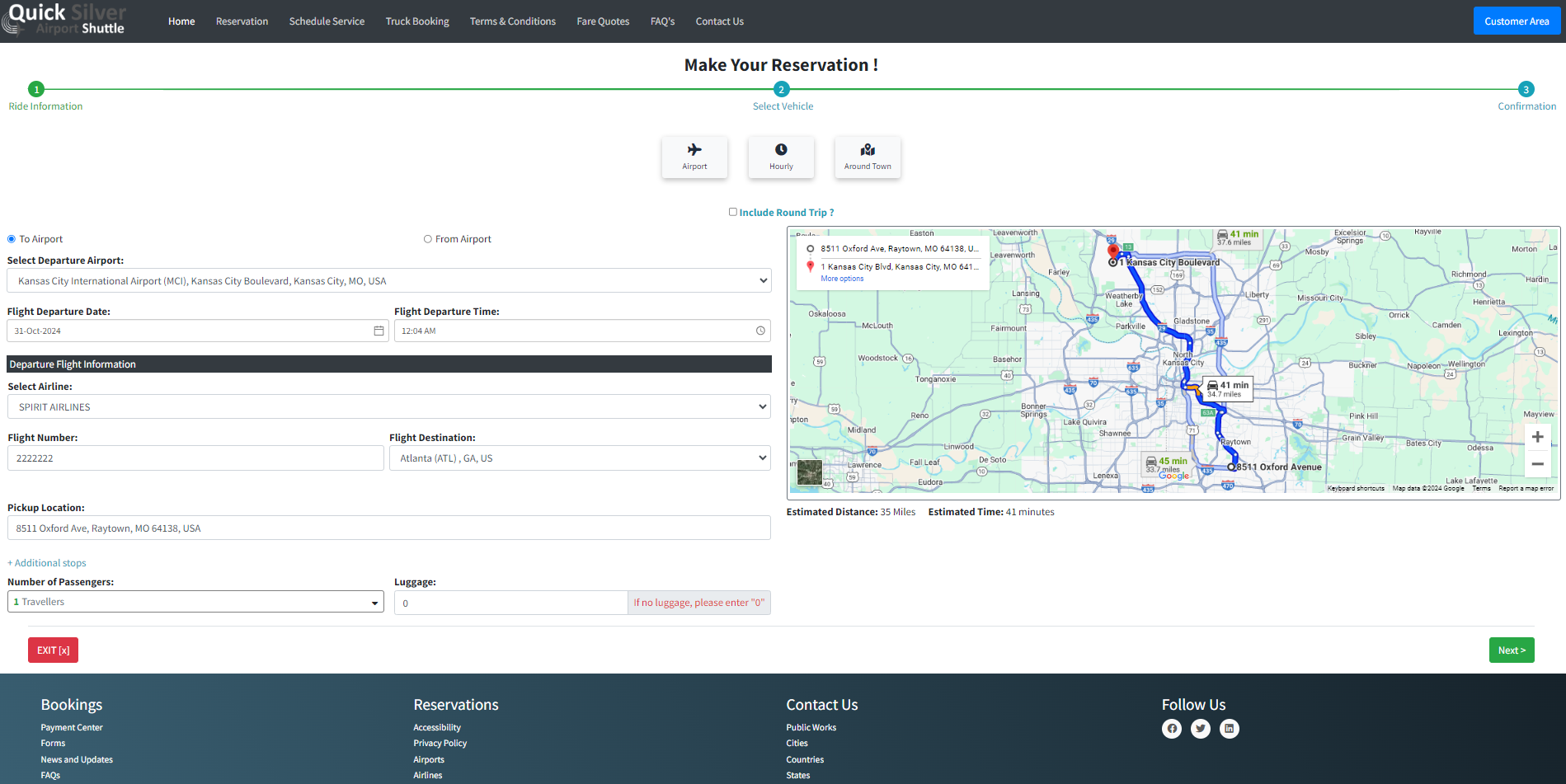Enable the Include Round Trip checkbox
The width and height of the screenshot is (1566, 784).
tap(732, 212)
